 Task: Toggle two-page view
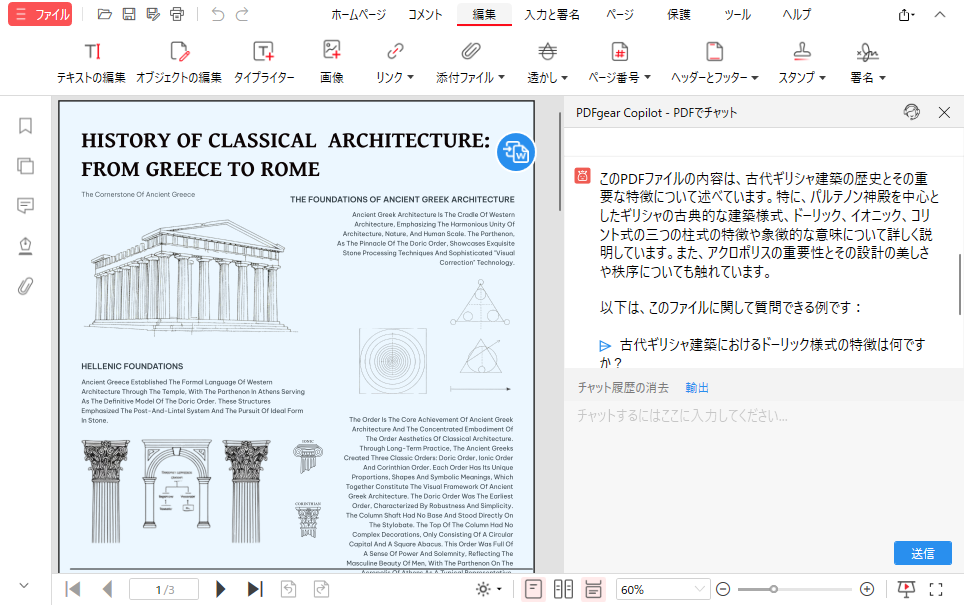click(x=563, y=589)
